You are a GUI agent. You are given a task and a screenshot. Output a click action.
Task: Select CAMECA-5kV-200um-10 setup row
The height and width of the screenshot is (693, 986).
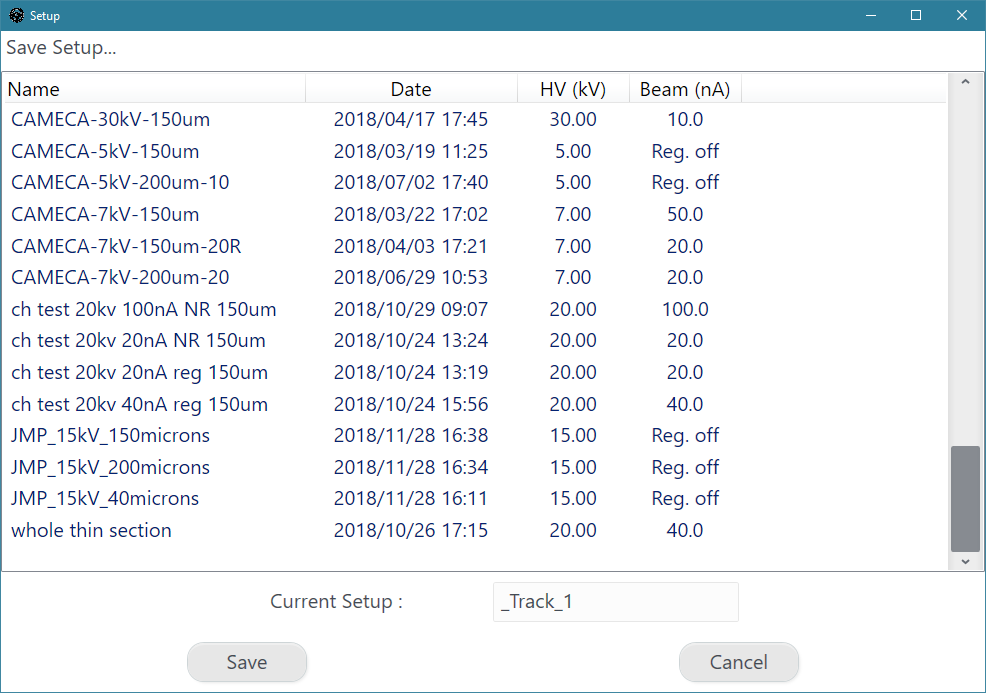pyautogui.click(x=120, y=182)
